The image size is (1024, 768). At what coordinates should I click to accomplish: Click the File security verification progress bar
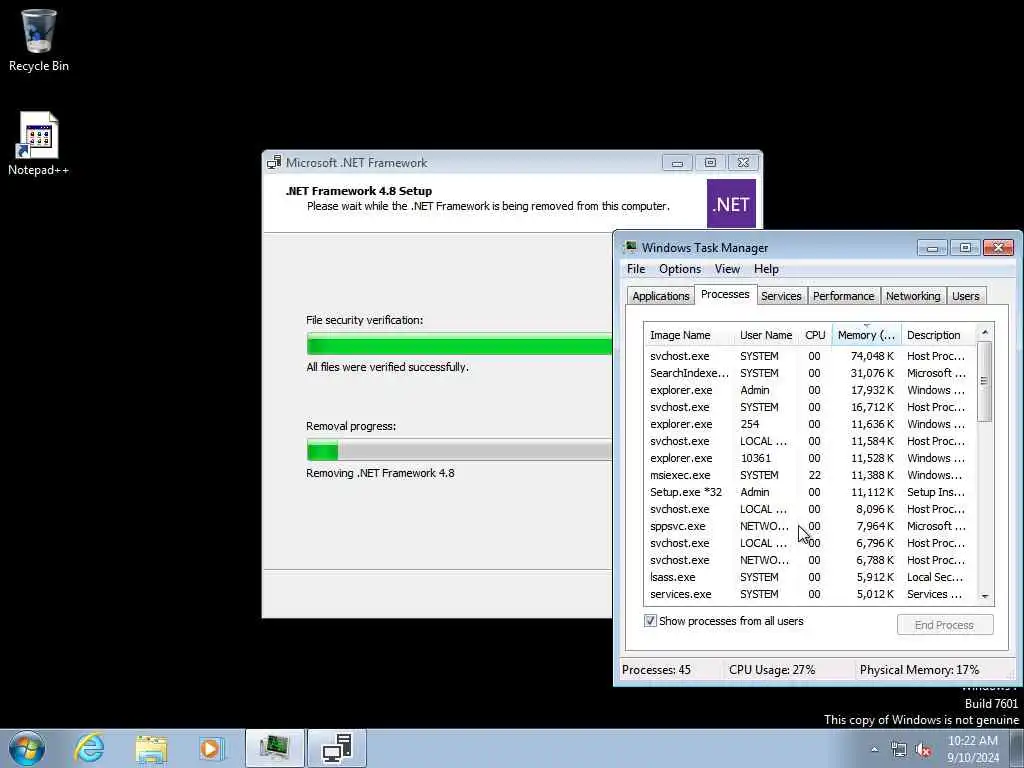click(459, 344)
